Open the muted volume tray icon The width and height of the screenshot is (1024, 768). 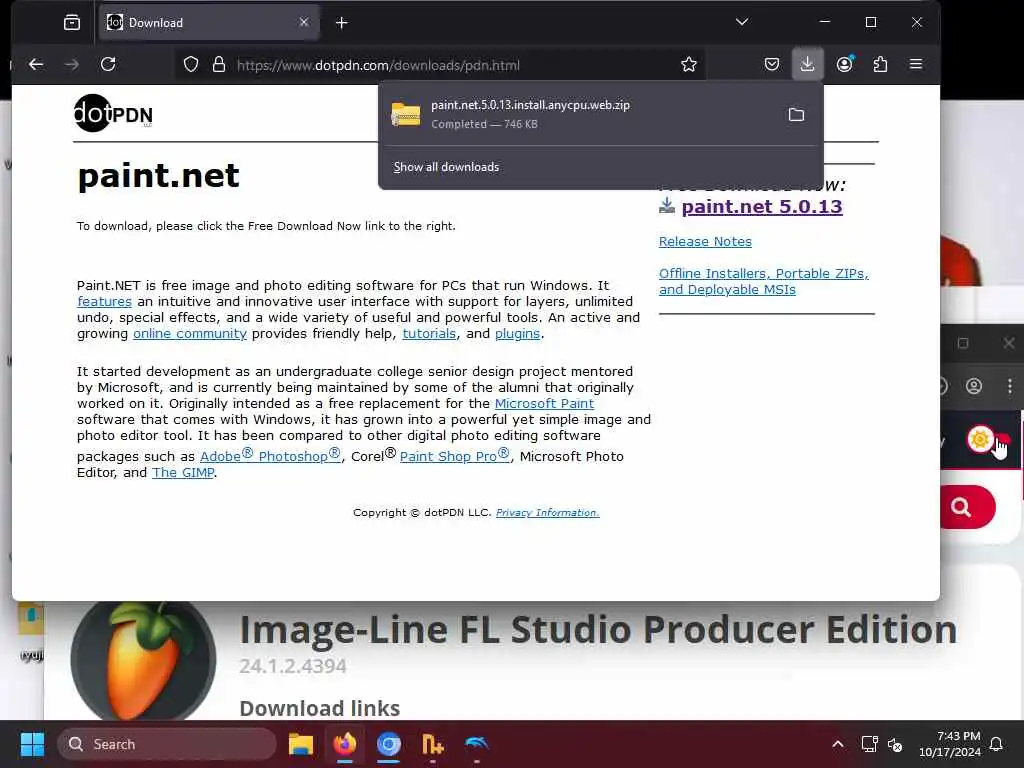(x=895, y=744)
